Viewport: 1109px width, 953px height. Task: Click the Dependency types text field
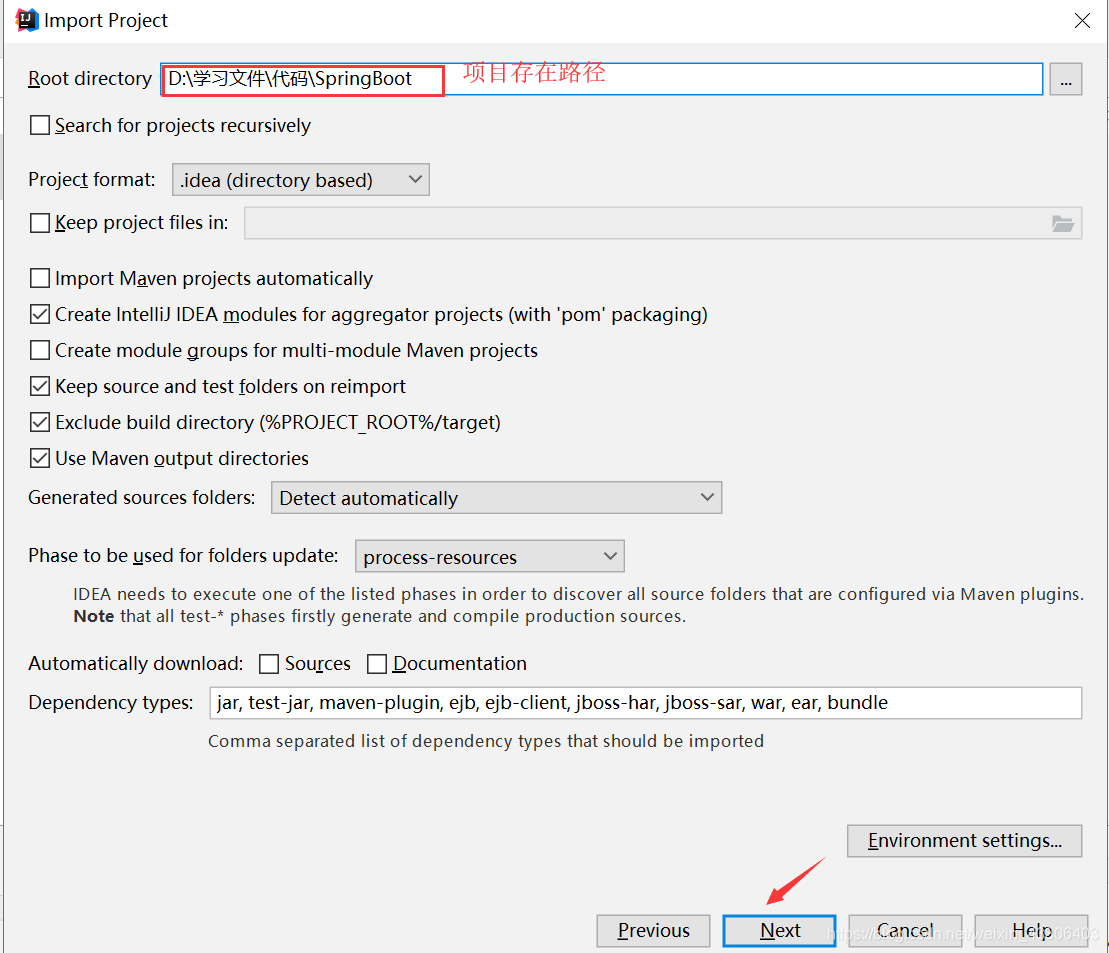click(x=645, y=703)
